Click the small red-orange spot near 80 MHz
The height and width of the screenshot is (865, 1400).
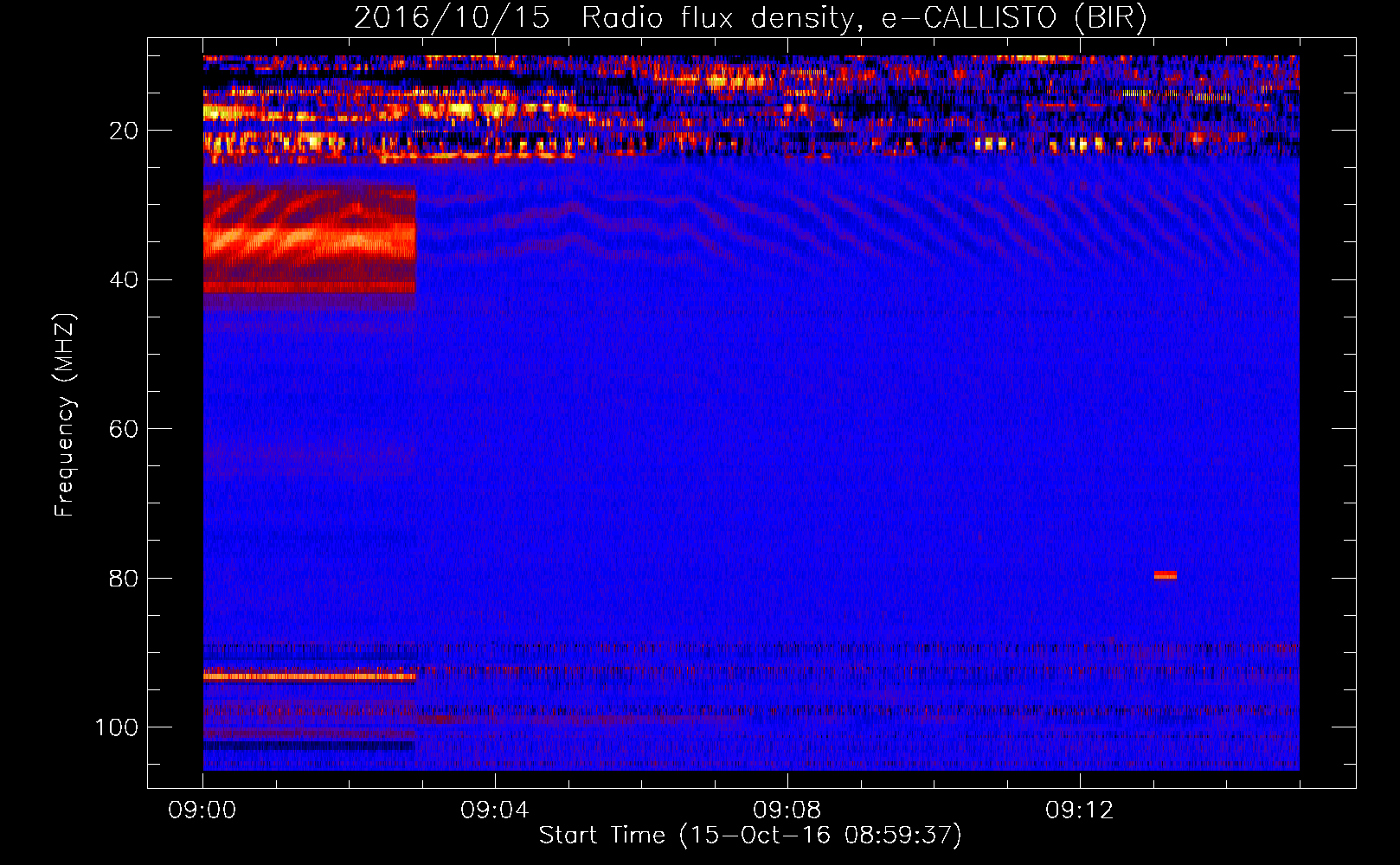[x=1166, y=575]
